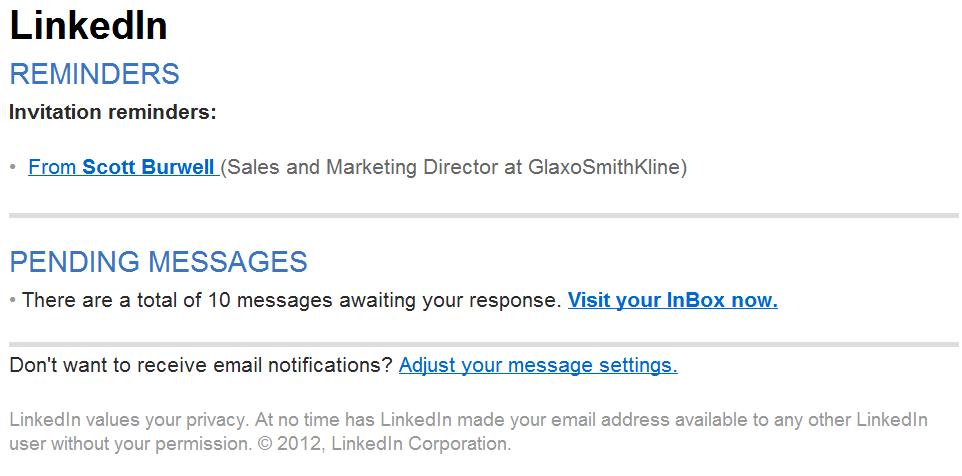Click the bullet before the pending messages line

pos(13,299)
